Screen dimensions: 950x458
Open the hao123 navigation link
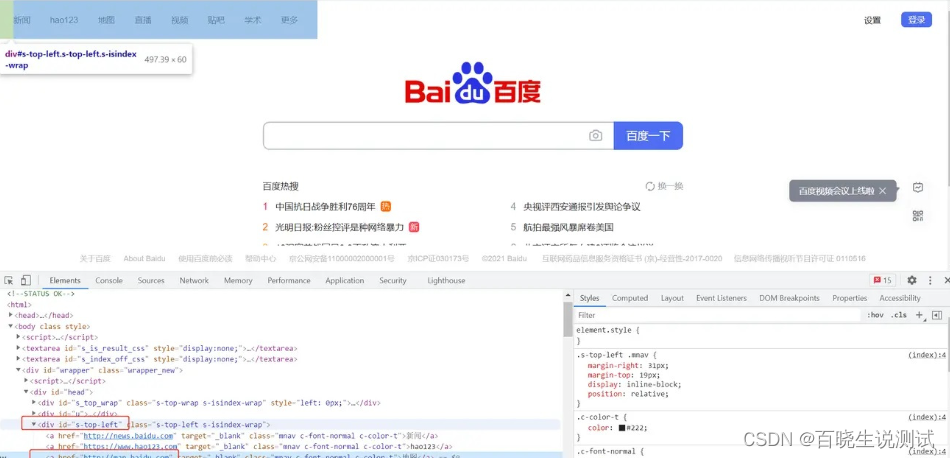(x=64, y=20)
